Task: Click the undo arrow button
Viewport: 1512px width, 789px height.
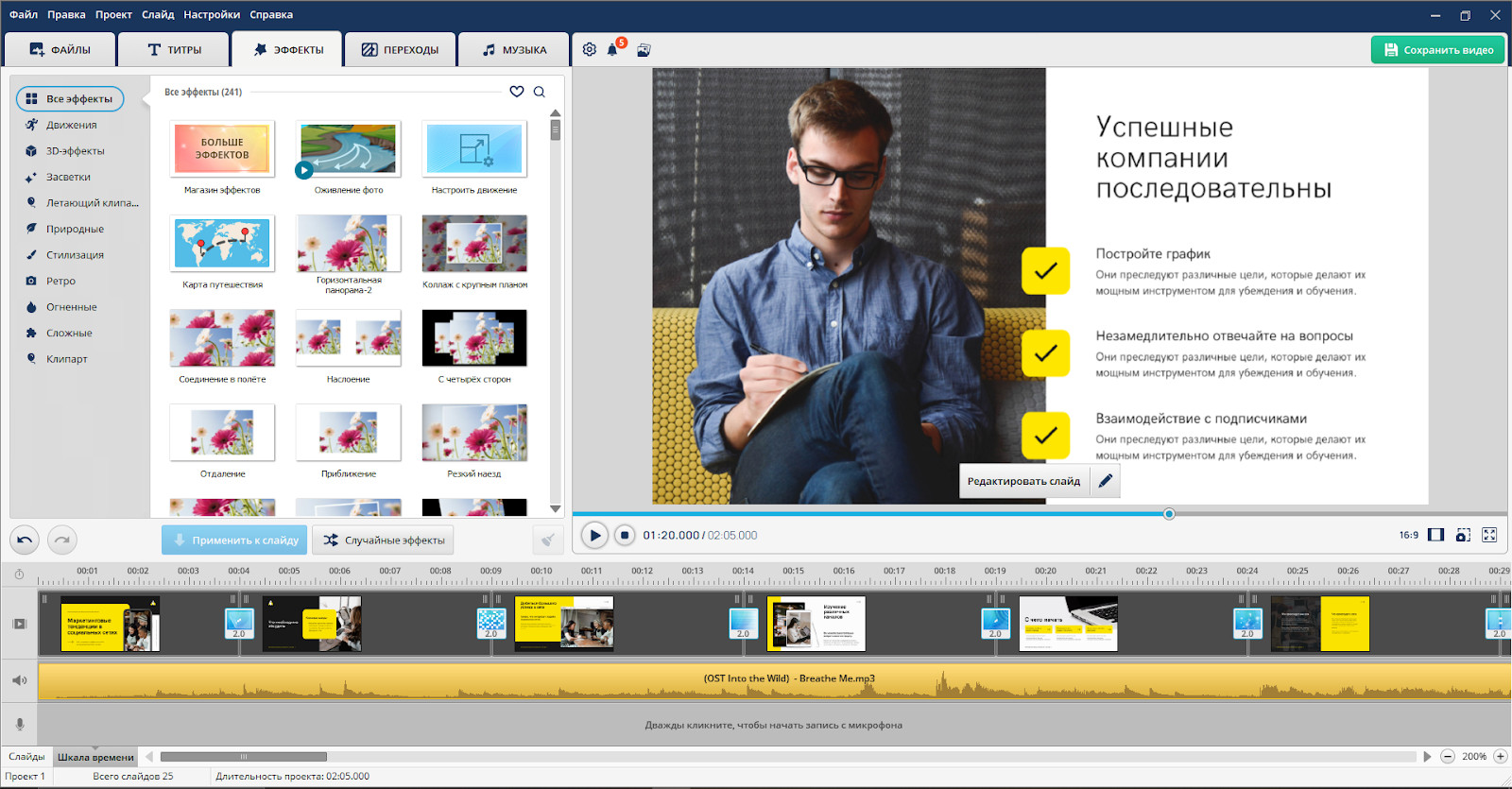Action: 25,540
